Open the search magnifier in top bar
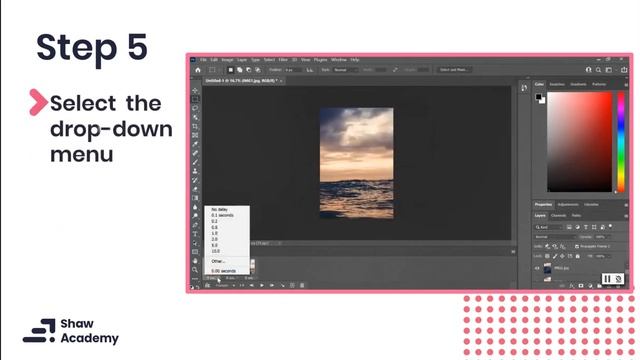This screenshot has width=640, height=360. point(598,70)
